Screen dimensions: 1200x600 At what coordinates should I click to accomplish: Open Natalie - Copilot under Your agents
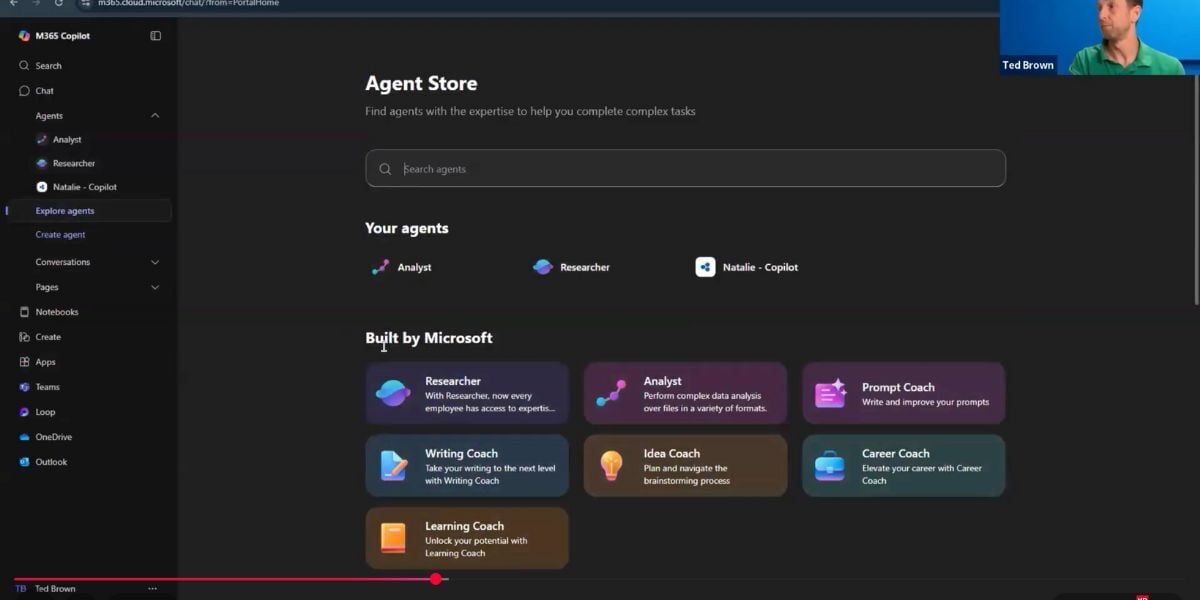tap(747, 267)
